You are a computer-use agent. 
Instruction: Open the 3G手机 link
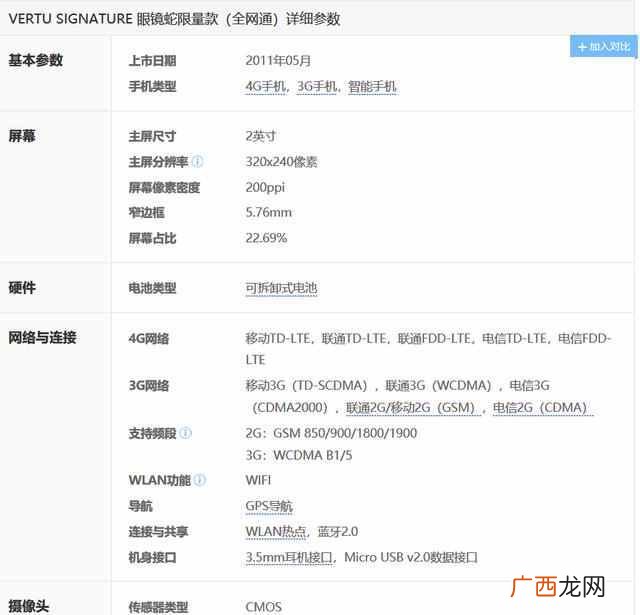click(x=316, y=87)
